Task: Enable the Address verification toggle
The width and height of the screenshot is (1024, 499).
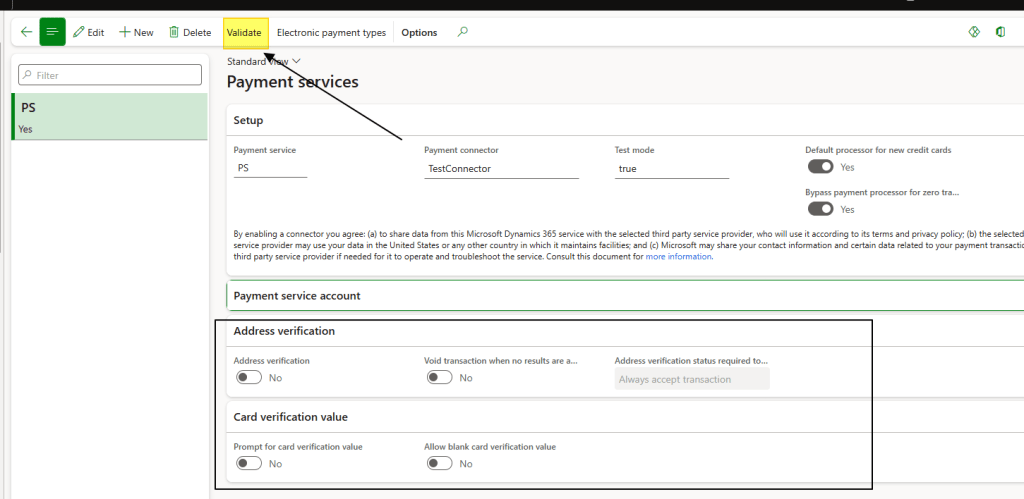Action: coord(248,377)
